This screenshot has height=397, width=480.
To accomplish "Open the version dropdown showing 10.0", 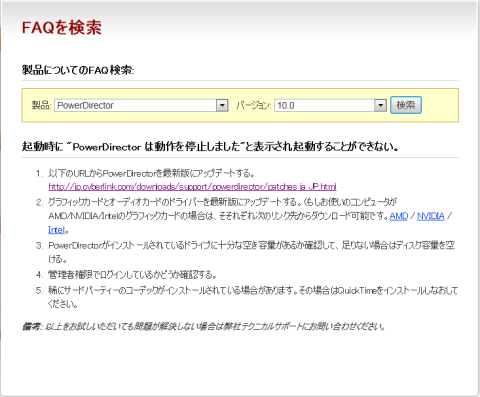I will point(330,105).
